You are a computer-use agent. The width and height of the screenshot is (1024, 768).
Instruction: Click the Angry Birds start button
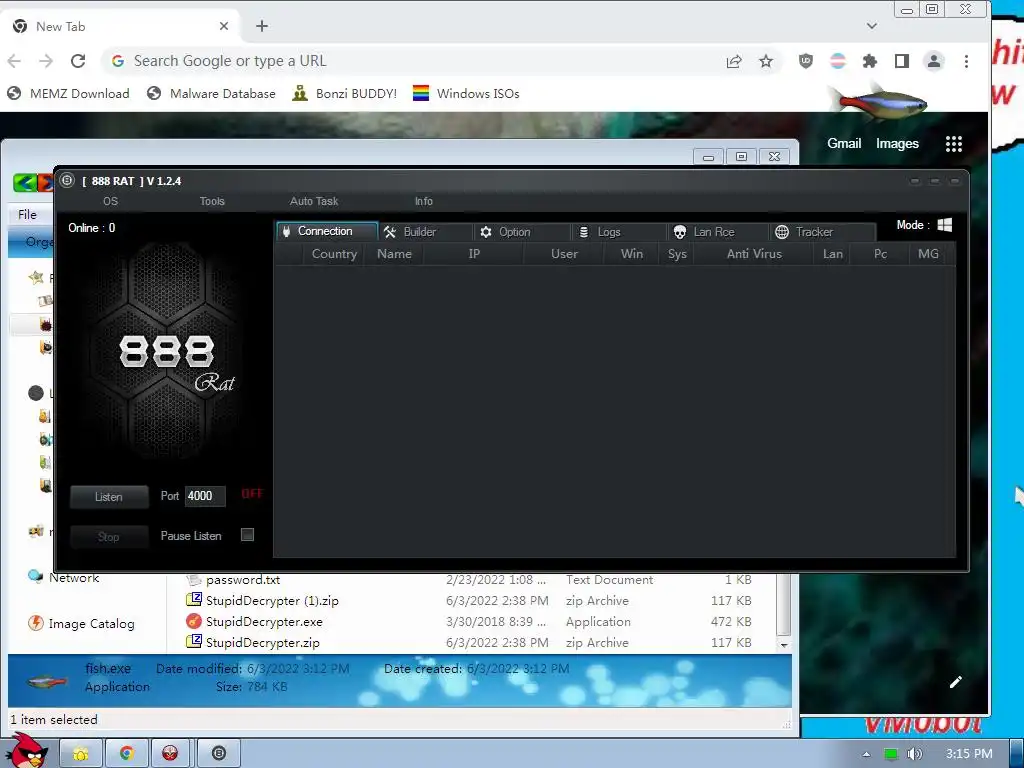[27, 750]
